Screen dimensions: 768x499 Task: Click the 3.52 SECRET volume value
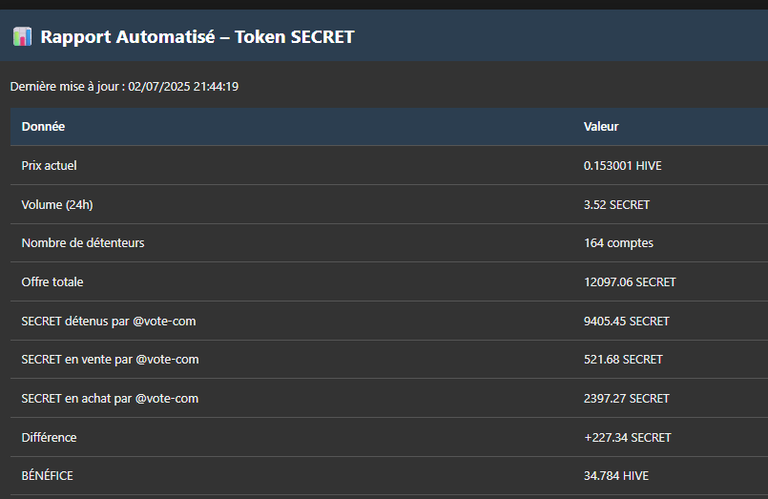[617, 205]
